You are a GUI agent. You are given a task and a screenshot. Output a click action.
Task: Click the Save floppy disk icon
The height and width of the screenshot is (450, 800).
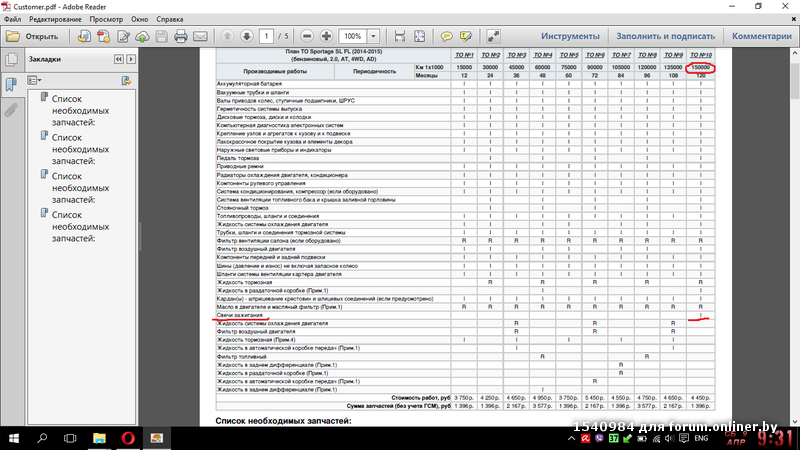pyautogui.click(x=162, y=36)
